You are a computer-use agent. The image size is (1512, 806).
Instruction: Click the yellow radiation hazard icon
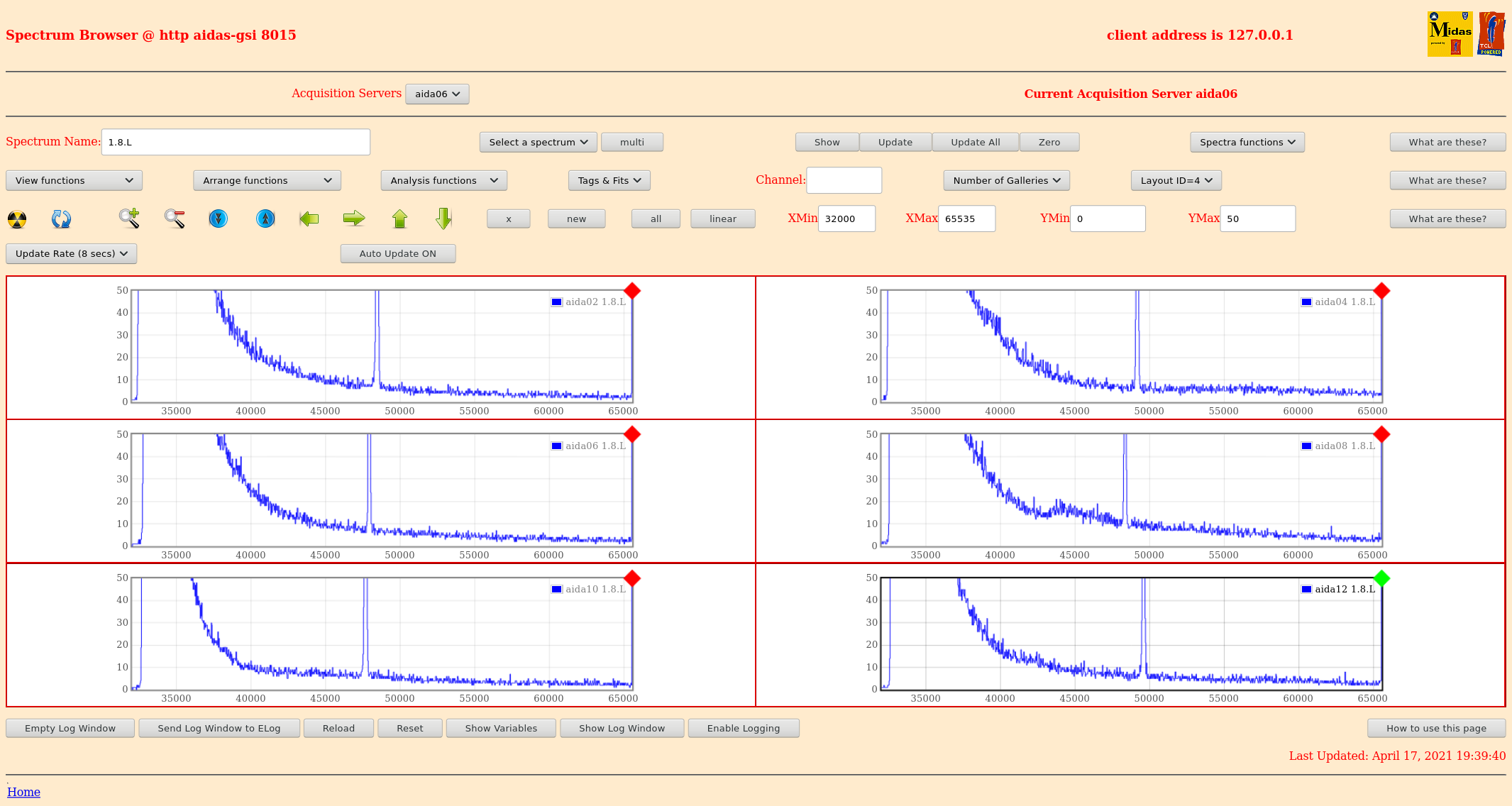17,219
